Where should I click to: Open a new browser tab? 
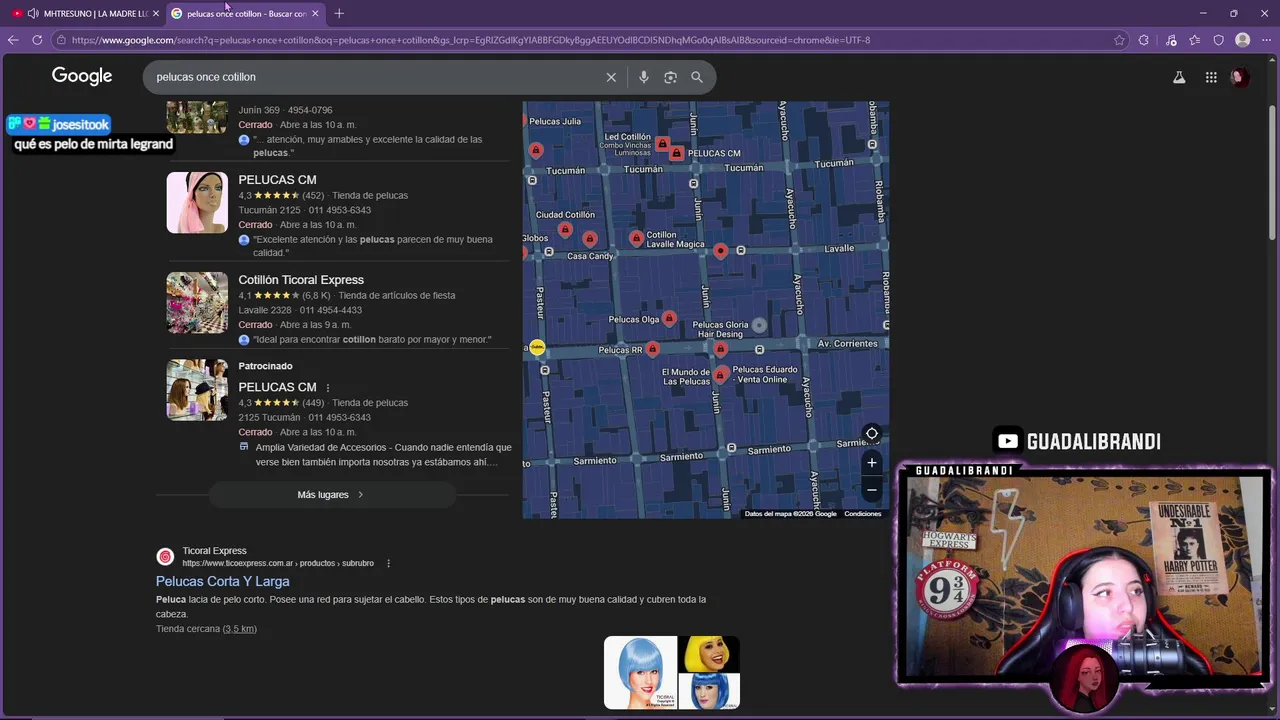339,13
